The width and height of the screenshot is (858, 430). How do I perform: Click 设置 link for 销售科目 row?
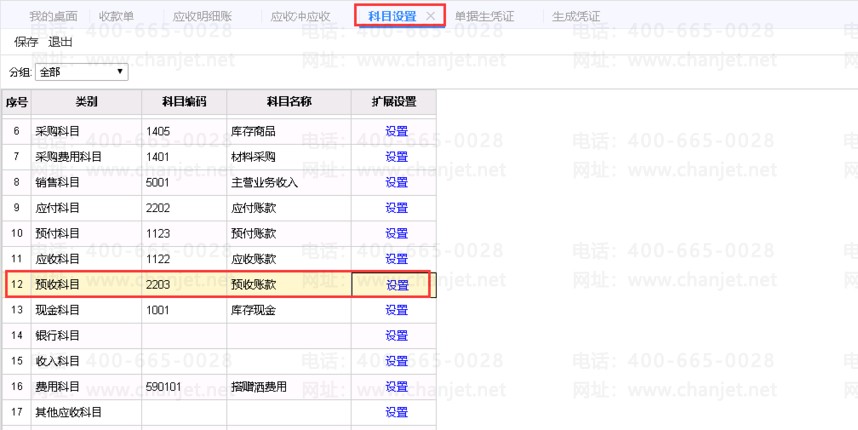point(397,182)
